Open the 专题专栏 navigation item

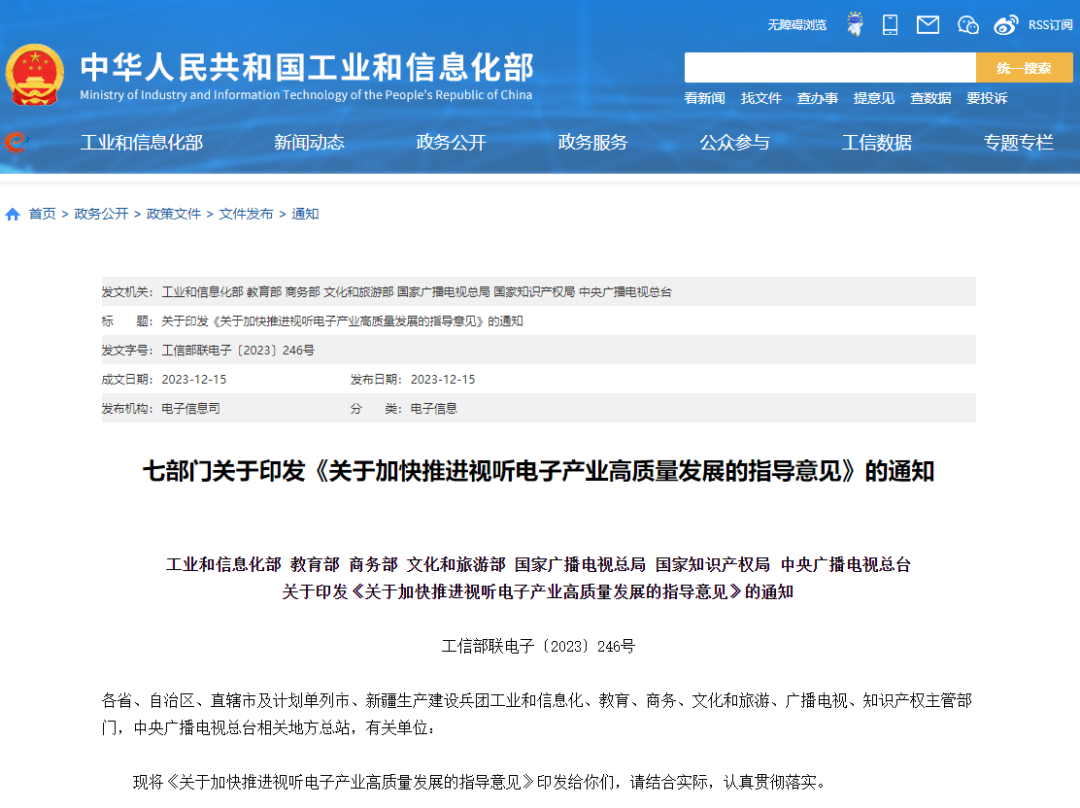pyautogui.click(x=1018, y=143)
